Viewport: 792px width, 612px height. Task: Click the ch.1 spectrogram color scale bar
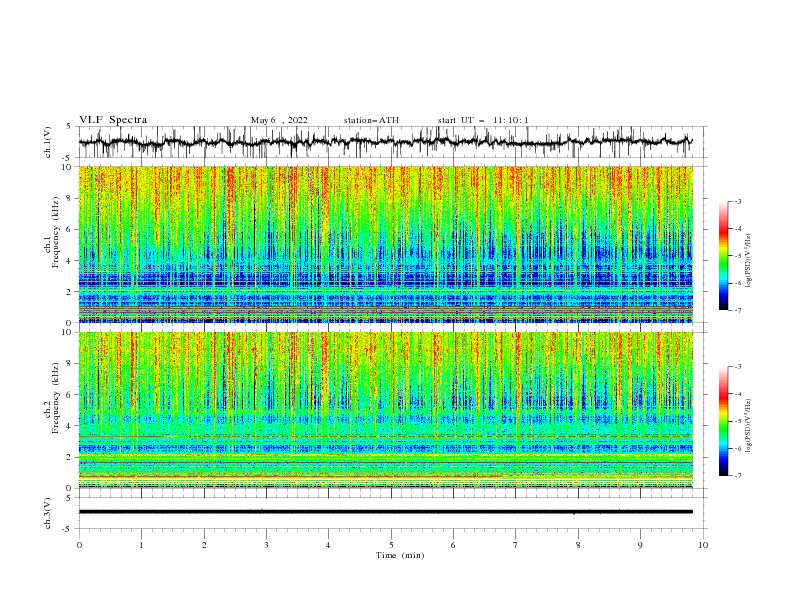(723, 256)
